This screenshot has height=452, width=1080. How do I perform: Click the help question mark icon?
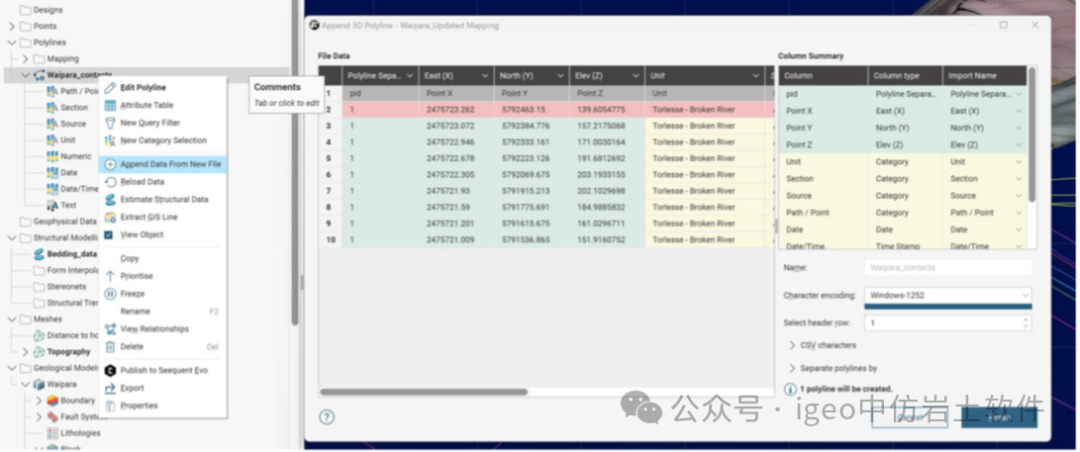click(x=327, y=417)
